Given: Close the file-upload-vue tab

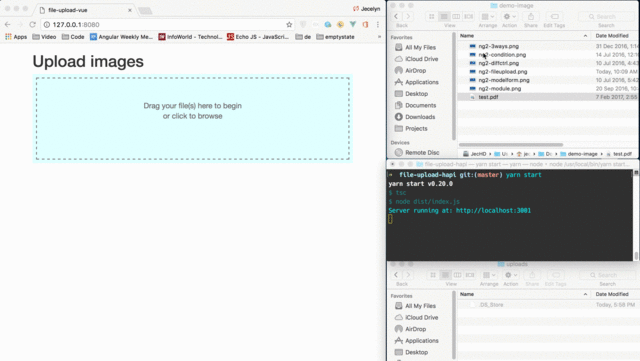Looking at the screenshot, I should coord(130,10).
